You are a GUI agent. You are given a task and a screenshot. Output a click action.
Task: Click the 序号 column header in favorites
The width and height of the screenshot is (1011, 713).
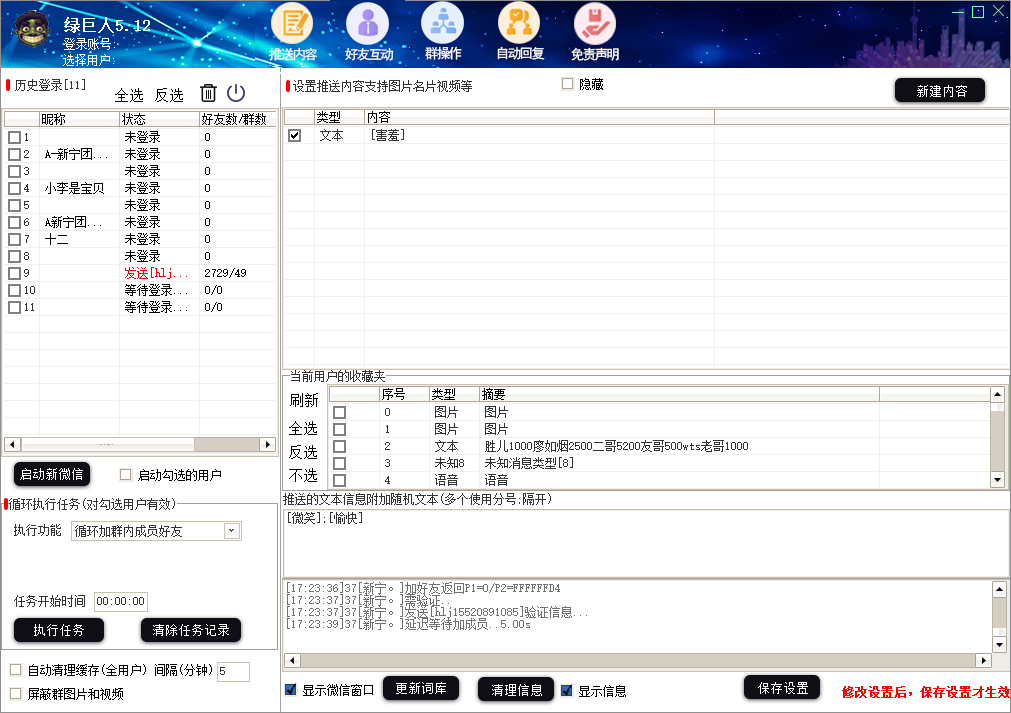point(404,394)
